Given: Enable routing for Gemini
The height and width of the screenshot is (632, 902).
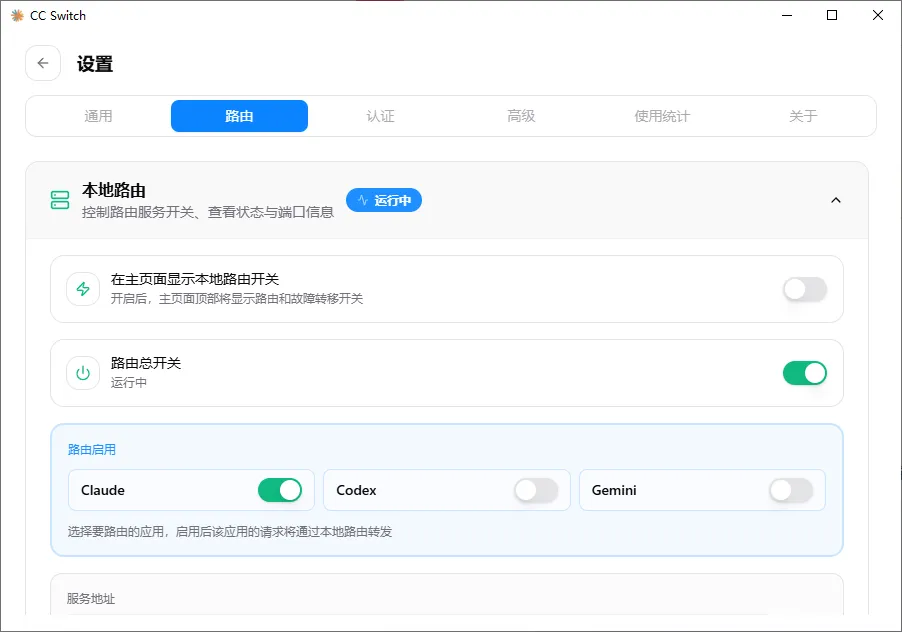Looking at the screenshot, I should coord(792,491).
